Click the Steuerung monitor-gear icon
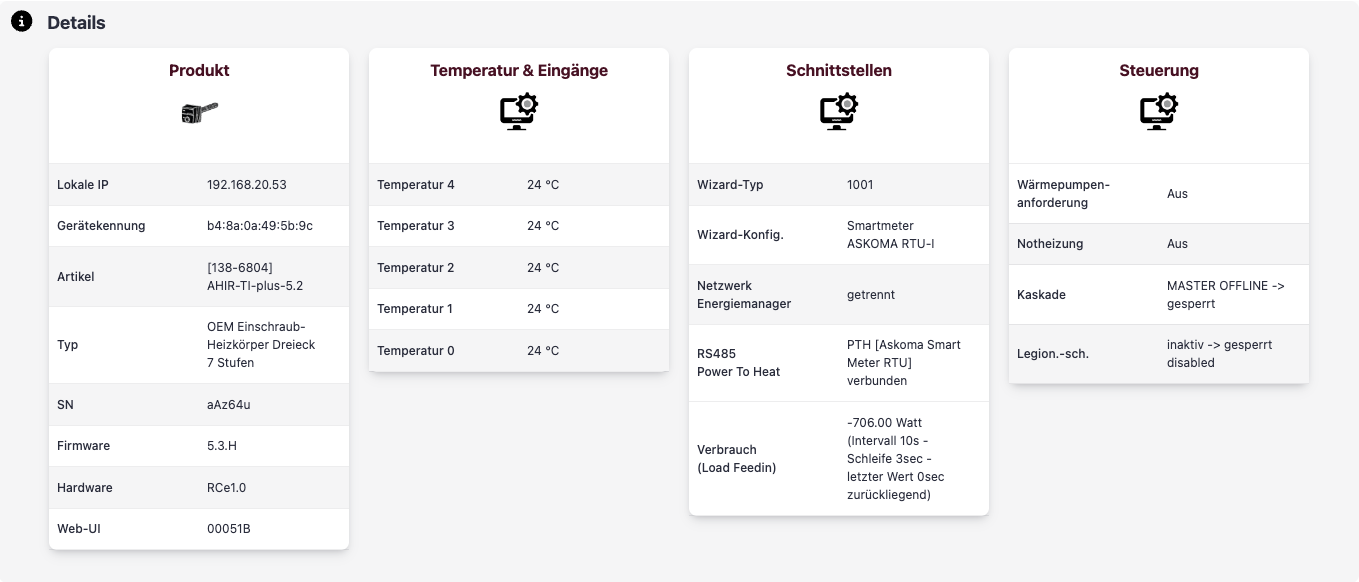Image resolution: width=1359 pixels, height=582 pixels. [1159, 111]
